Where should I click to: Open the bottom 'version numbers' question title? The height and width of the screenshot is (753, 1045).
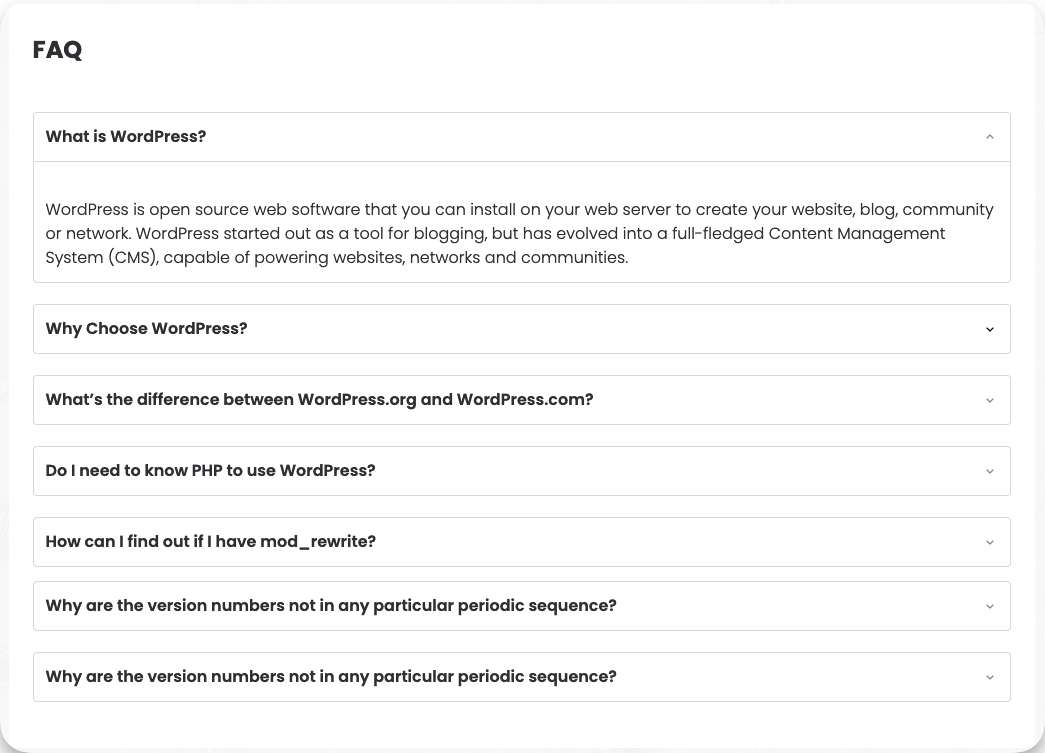click(331, 677)
